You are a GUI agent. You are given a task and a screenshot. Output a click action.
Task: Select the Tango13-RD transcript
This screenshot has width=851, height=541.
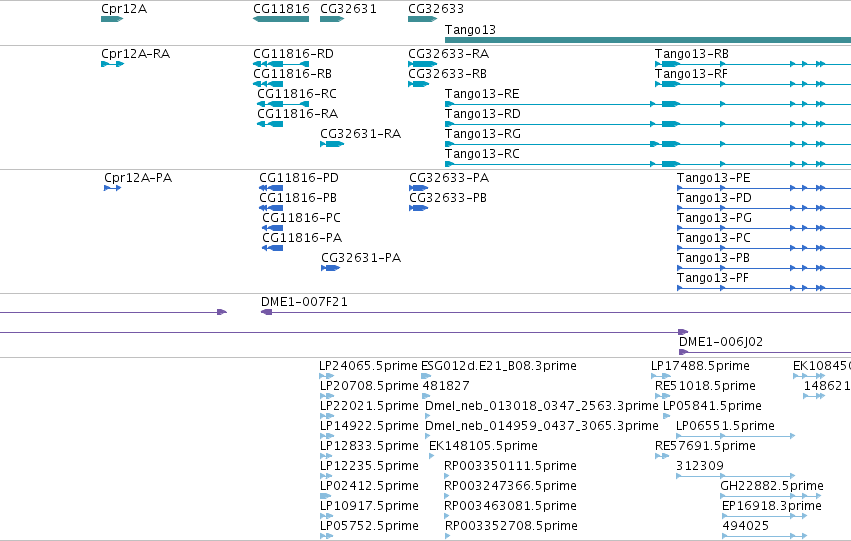(648, 124)
